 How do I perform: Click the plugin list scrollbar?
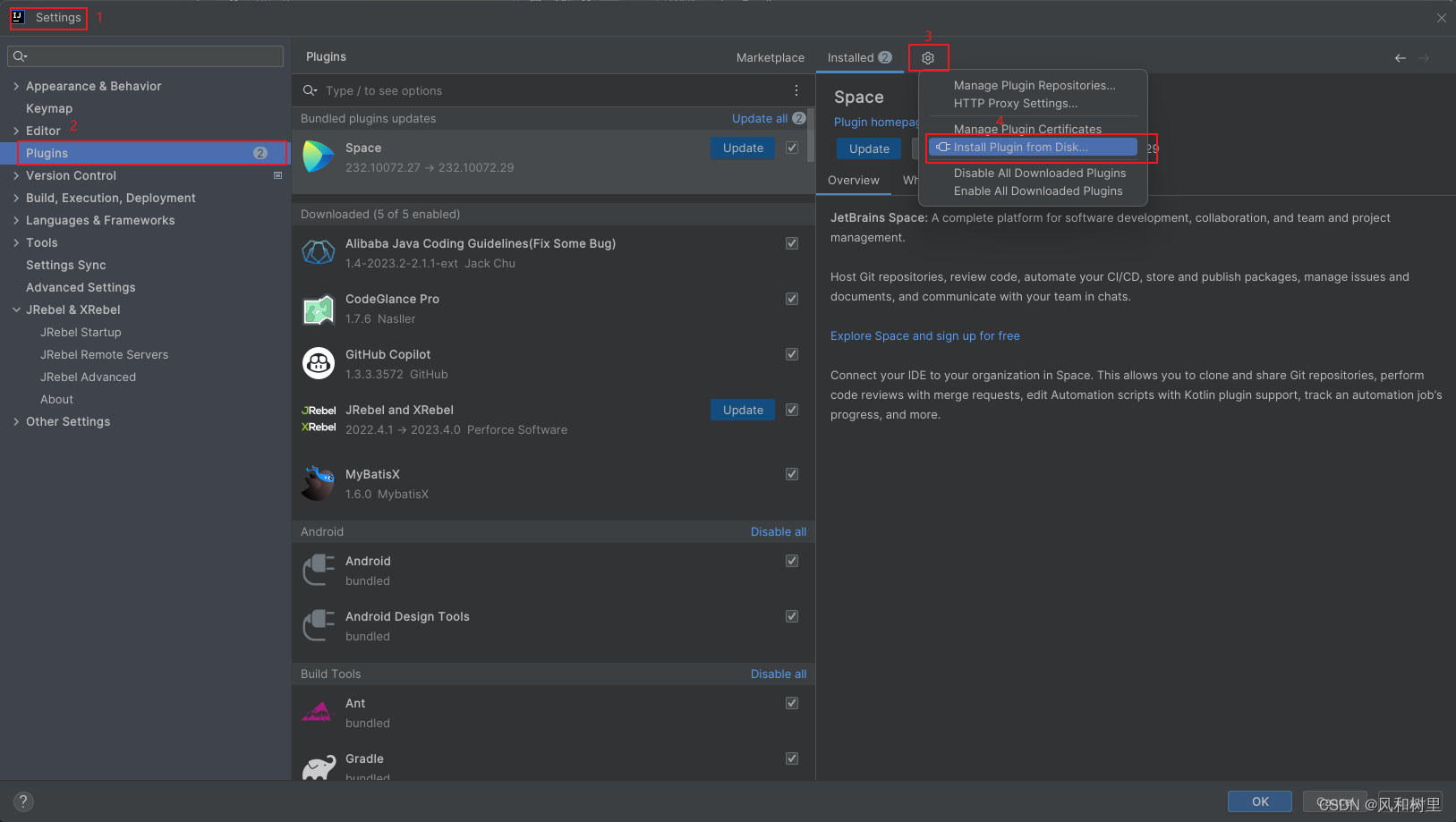point(811,136)
